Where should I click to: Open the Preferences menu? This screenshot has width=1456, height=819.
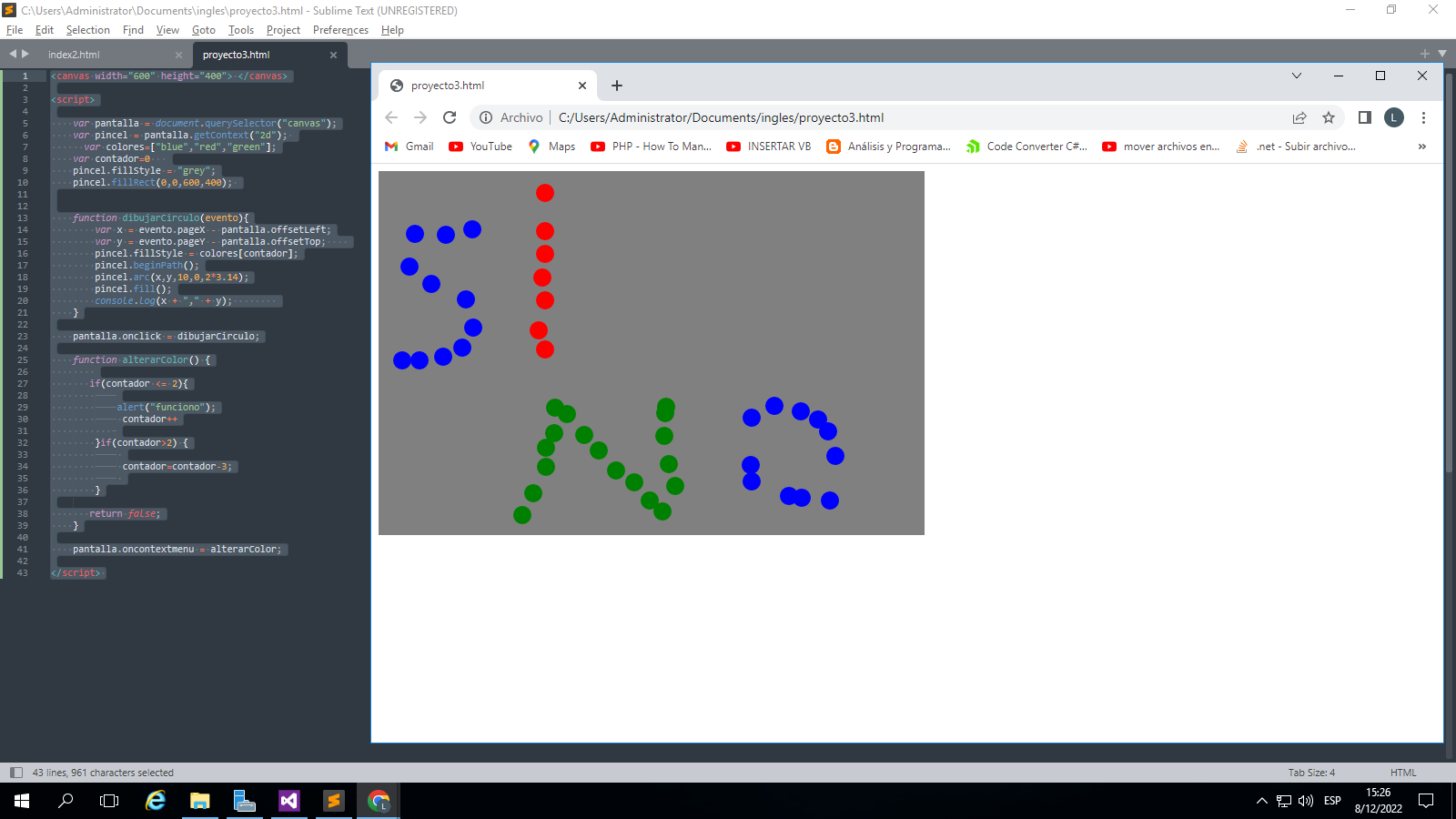pyautogui.click(x=340, y=30)
